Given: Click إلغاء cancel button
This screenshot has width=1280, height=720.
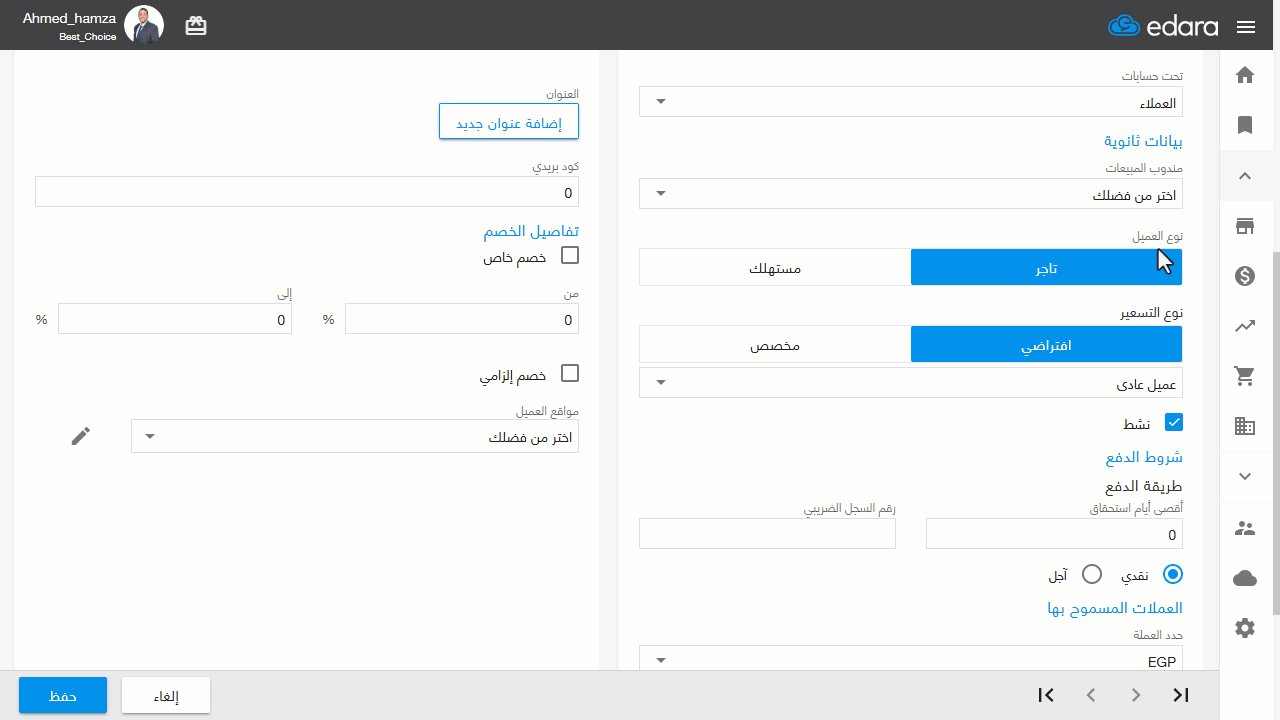Looking at the screenshot, I should coord(166,695).
